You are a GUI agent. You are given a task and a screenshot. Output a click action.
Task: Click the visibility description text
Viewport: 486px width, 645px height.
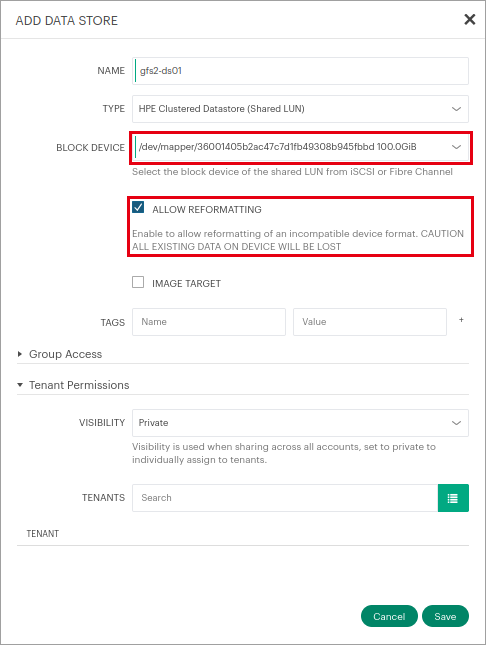tap(284, 453)
